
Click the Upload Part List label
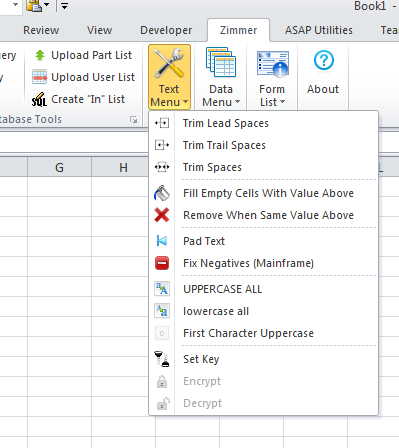coord(92,55)
